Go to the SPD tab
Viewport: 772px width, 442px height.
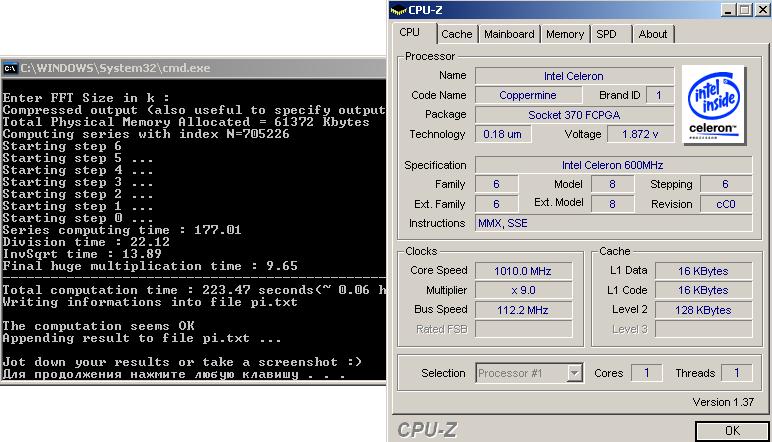point(607,34)
